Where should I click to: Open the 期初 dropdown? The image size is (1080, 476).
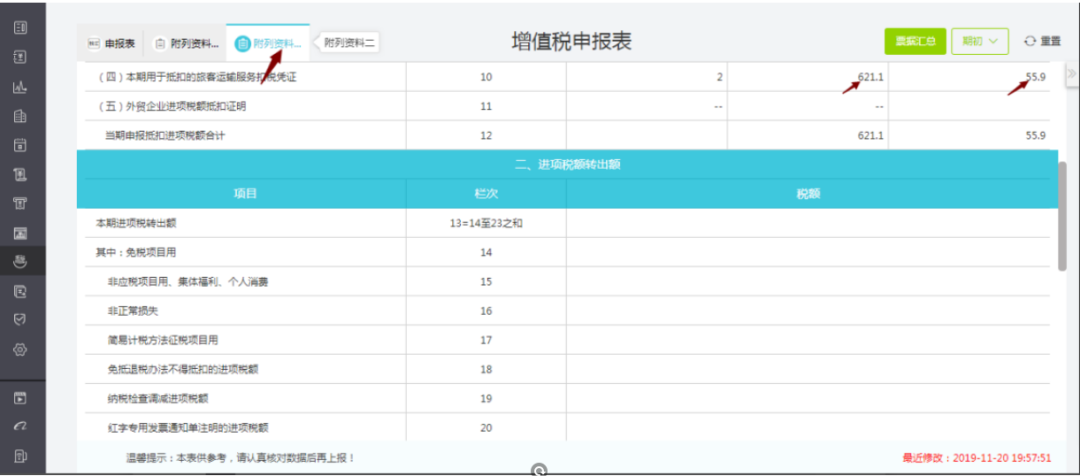979,41
